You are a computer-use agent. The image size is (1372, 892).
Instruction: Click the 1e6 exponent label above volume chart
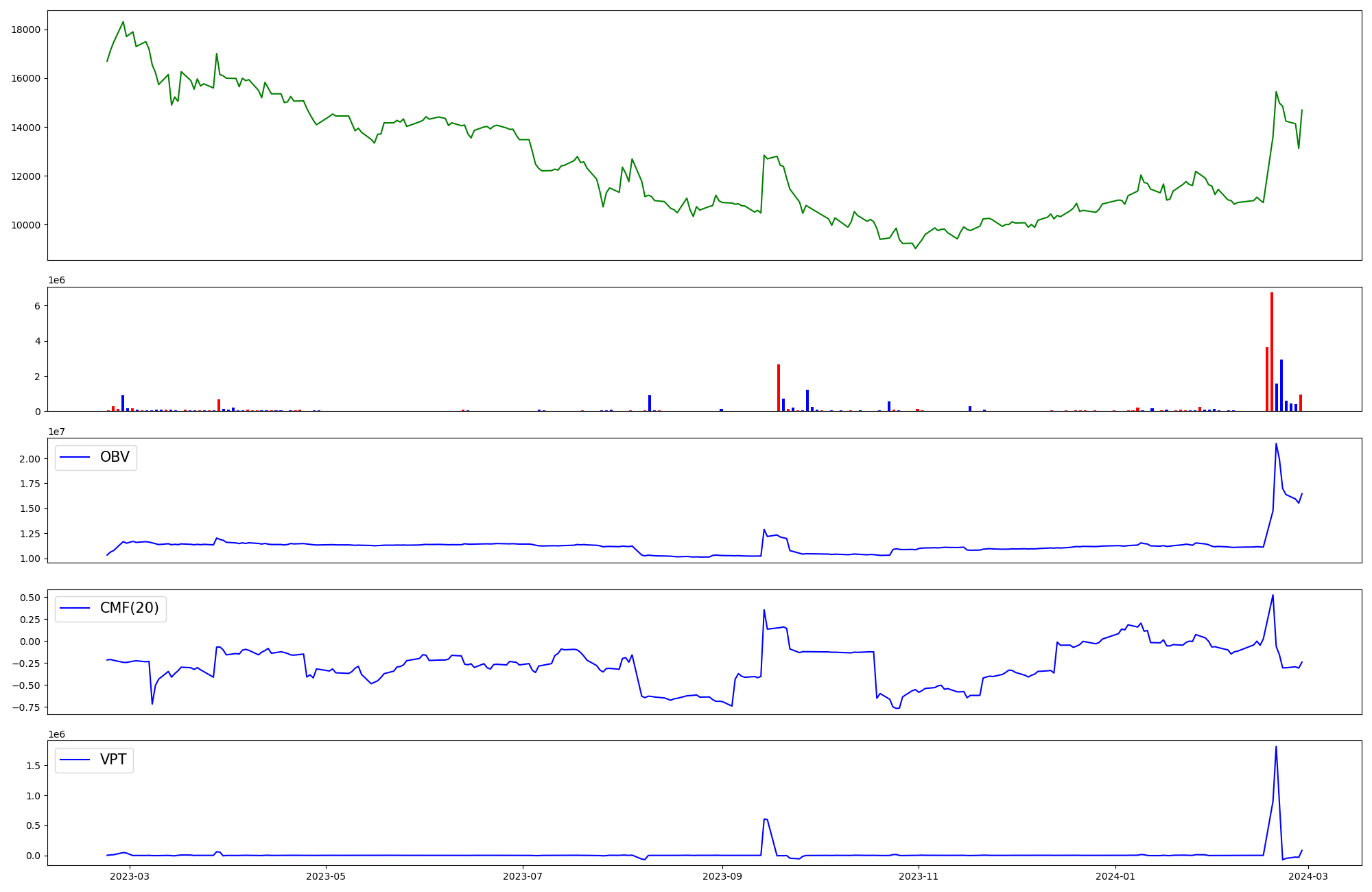click(56, 280)
